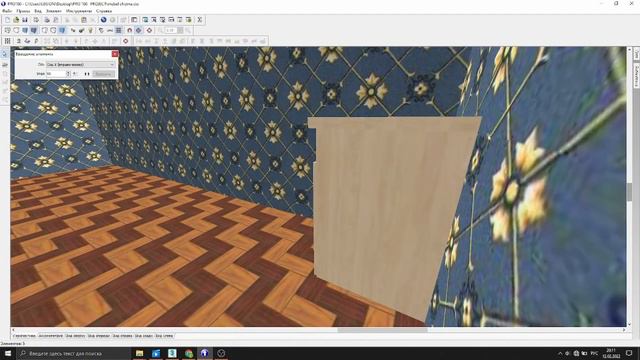Click the Open project folder icon
This screenshot has width=640, height=360.
pos(16,20)
